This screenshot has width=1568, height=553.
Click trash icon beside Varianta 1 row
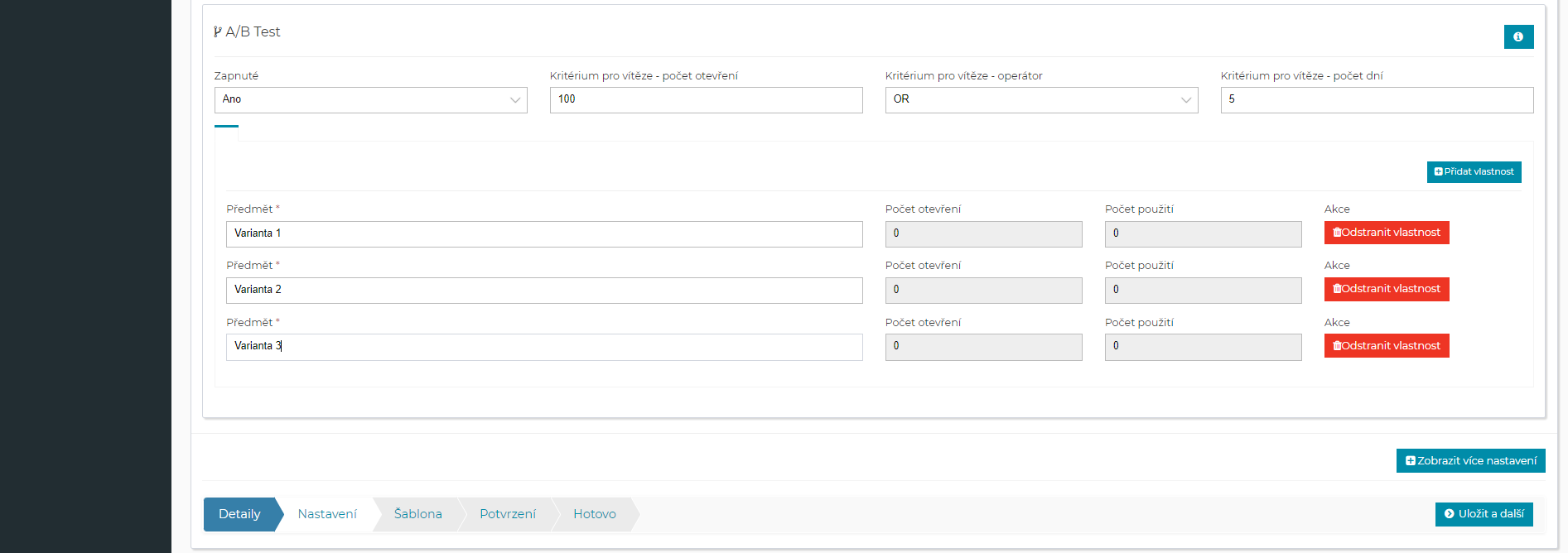[x=1337, y=233]
